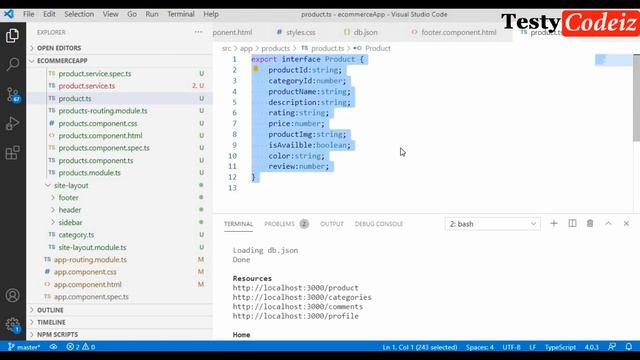Expand the NPM Scripts section
Image resolution: width=640 pixels, height=360 pixels.
click(120, 334)
